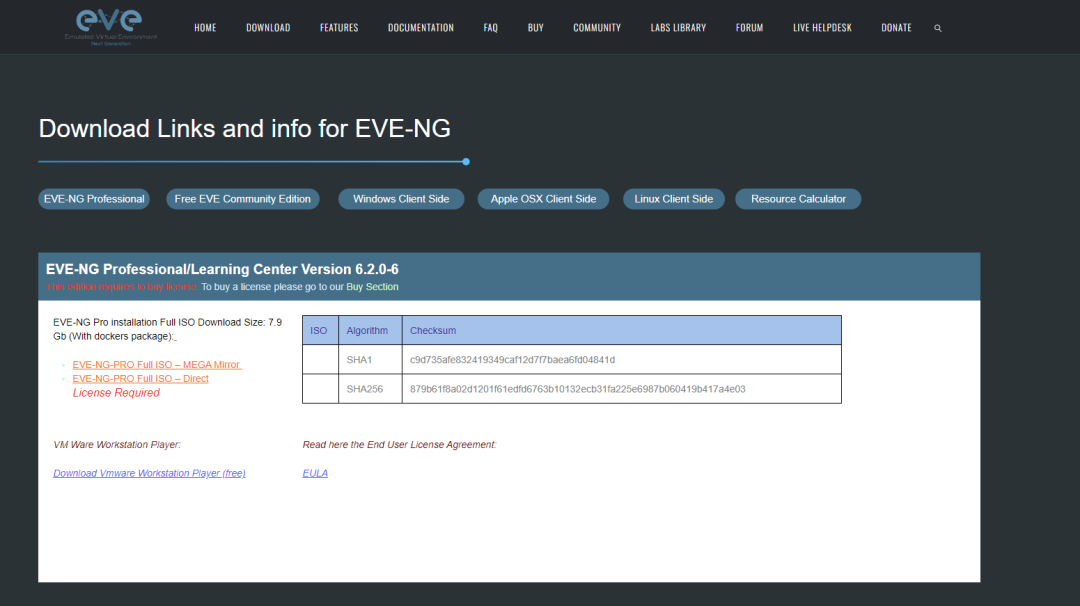Click the License Required text
1080x606 pixels.
116,393
